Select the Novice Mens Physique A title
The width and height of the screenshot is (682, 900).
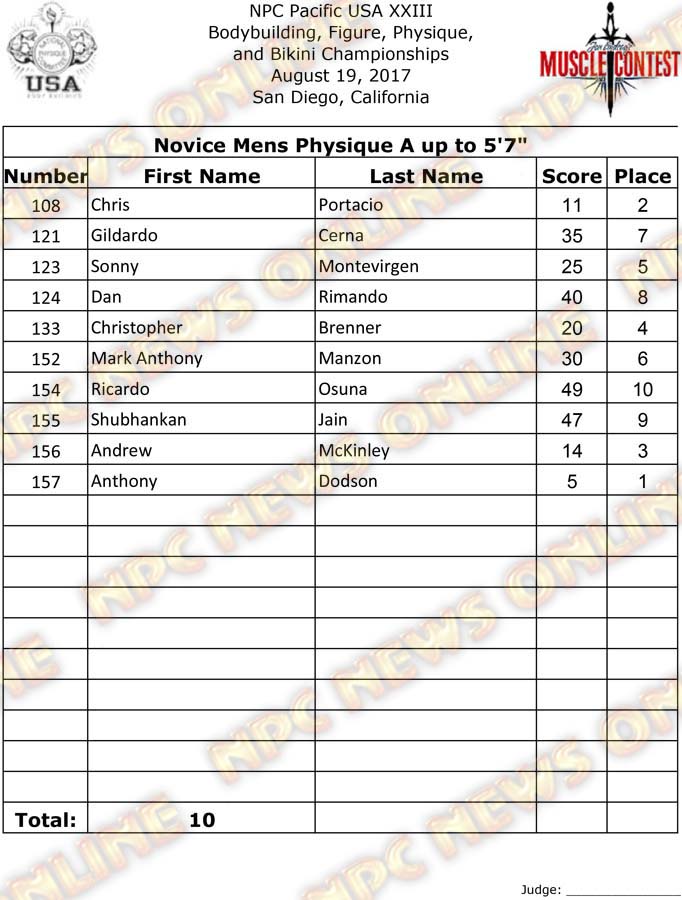[x=341, y=145]
